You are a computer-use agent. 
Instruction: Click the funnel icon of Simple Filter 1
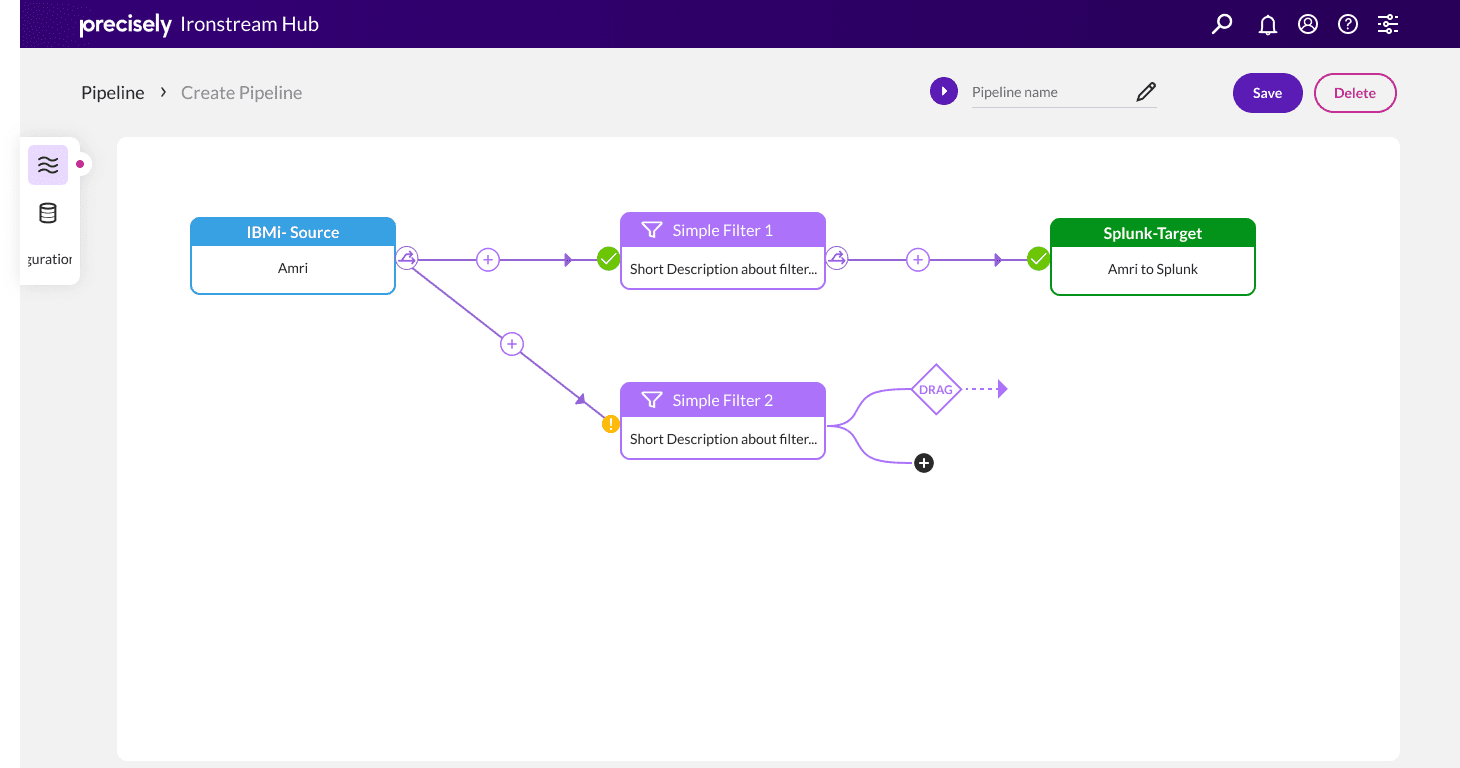(x=652, y=230)
